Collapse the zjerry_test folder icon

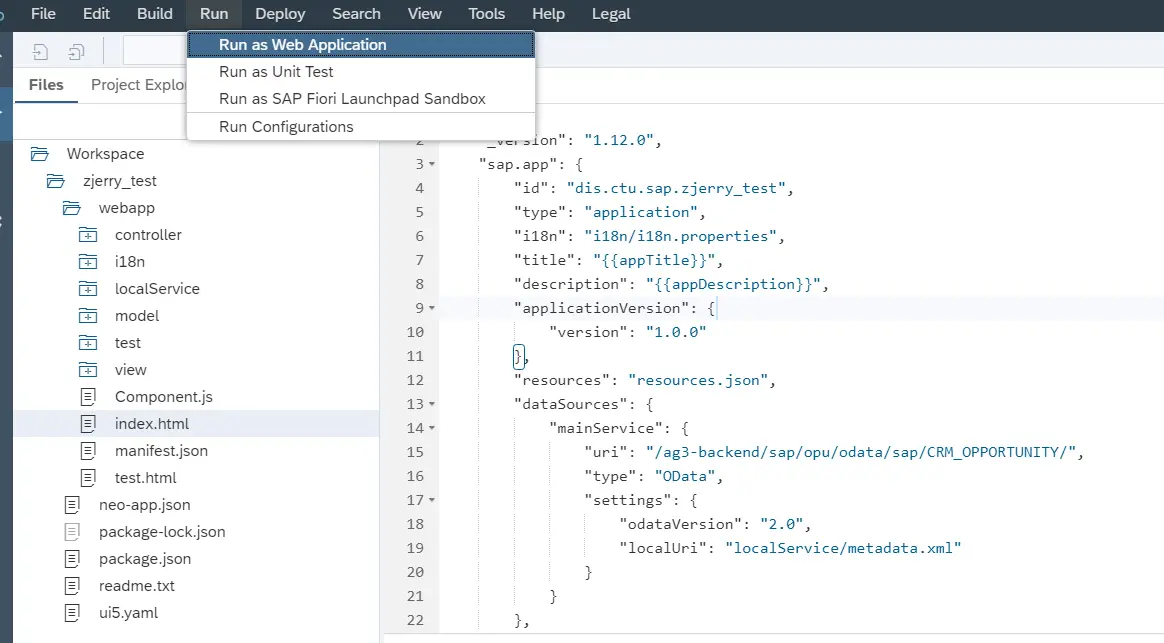(x=56, y=181)
